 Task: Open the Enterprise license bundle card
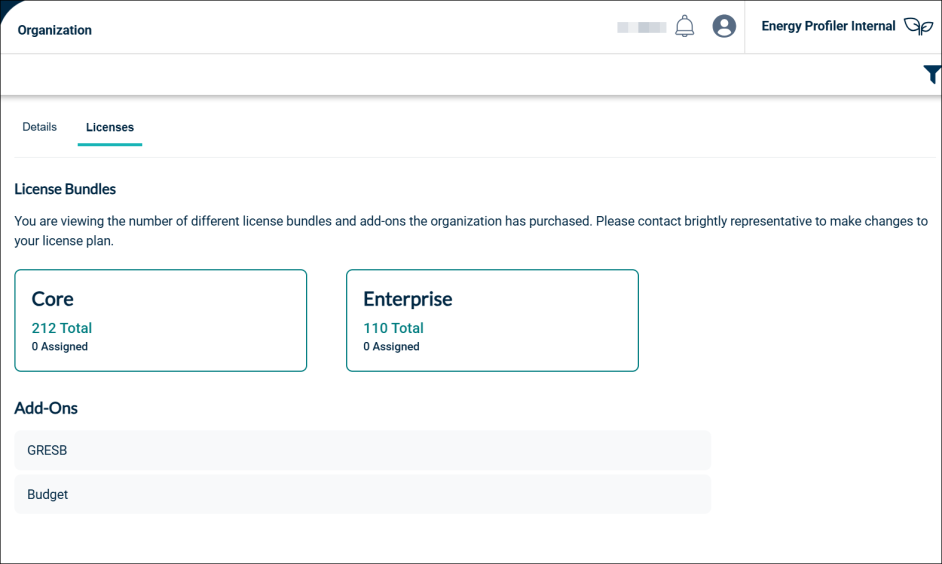pos(492,320)
